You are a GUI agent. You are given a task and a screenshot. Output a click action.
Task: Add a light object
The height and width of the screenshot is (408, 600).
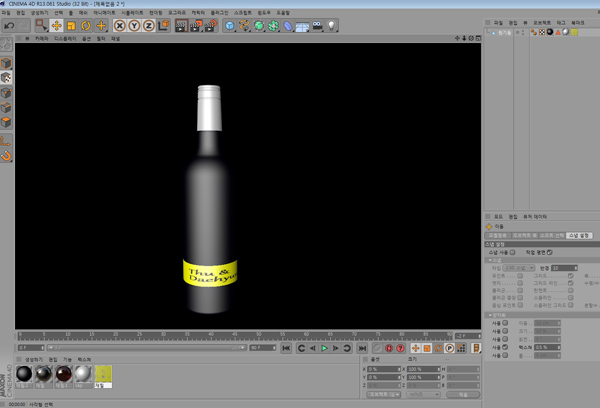(331, 26)
